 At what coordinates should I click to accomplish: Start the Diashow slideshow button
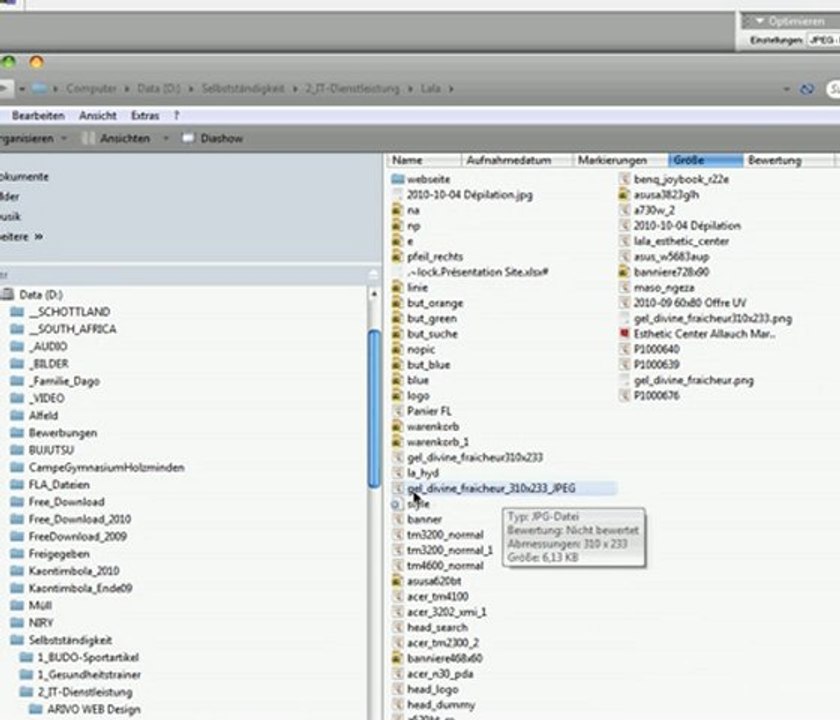tap(213, 138)
